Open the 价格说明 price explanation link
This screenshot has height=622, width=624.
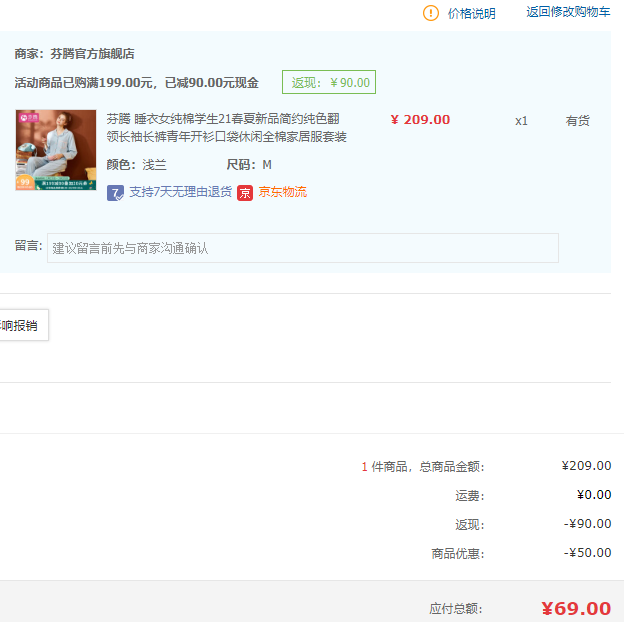click(x=472, y=14)
